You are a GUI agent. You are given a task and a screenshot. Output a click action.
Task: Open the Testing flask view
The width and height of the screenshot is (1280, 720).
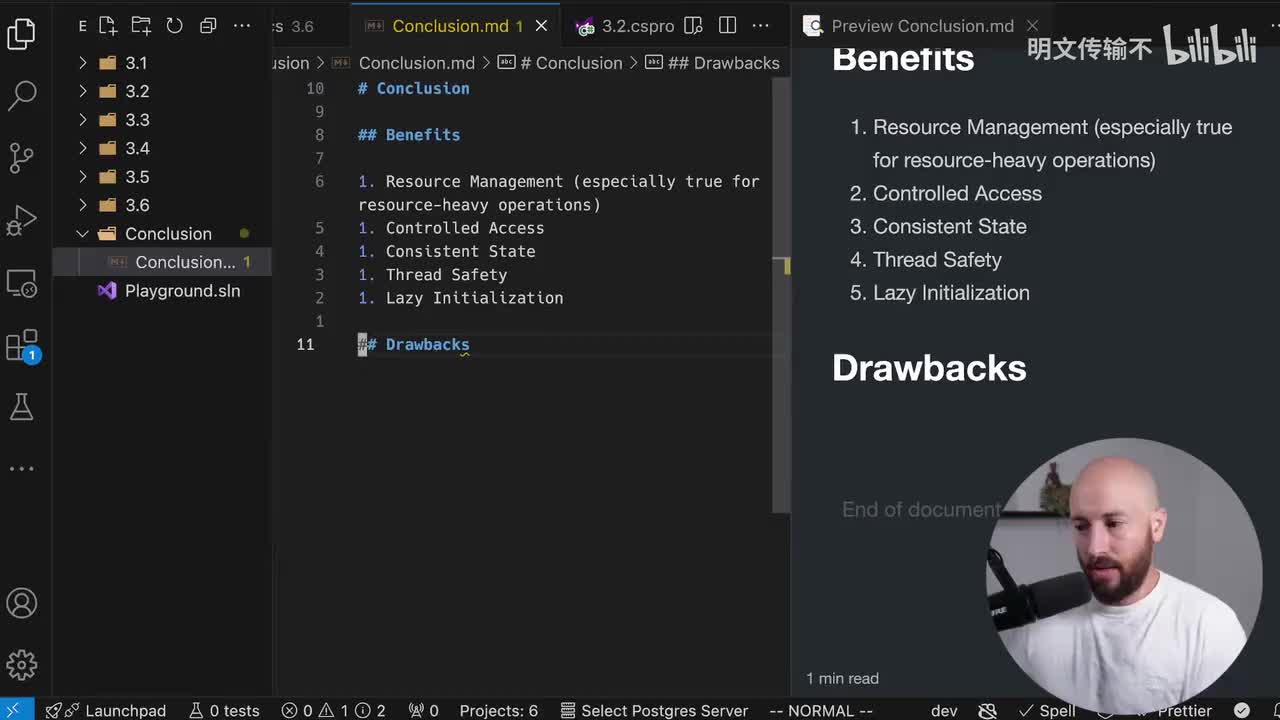(x=22, y=407)
